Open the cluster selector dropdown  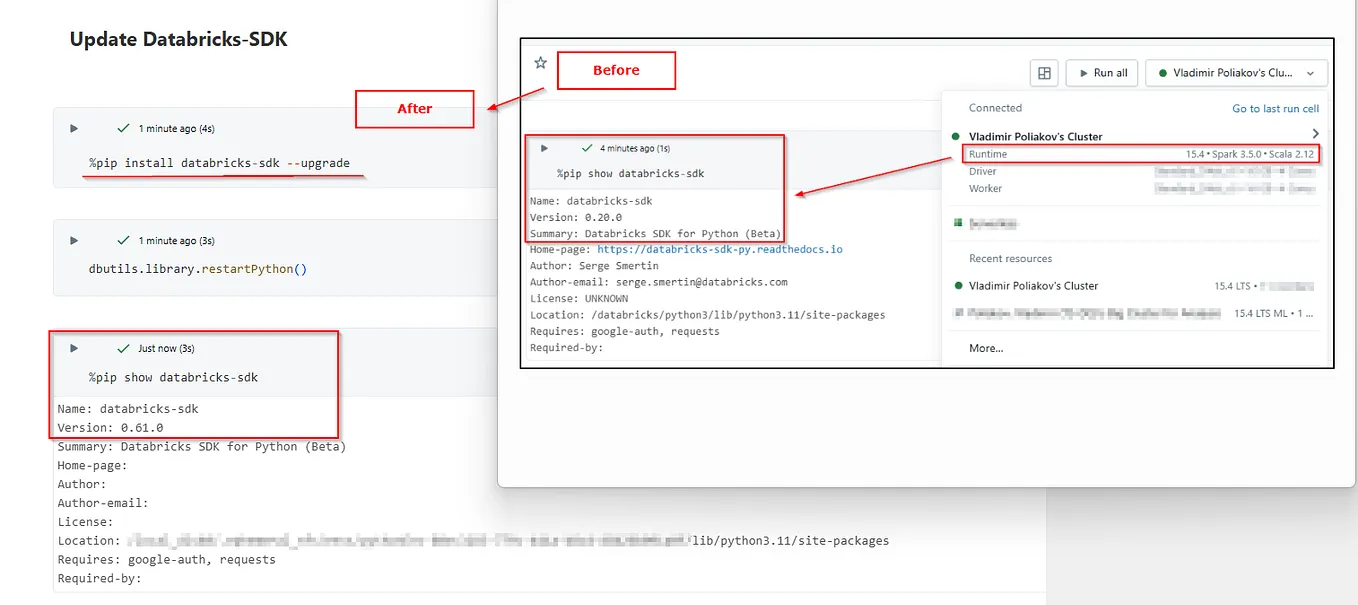point(1237,72)
